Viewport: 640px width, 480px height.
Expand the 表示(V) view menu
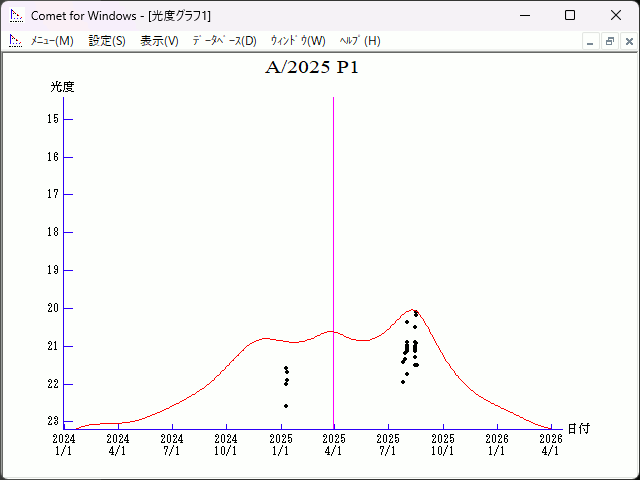tap(159, 41)
